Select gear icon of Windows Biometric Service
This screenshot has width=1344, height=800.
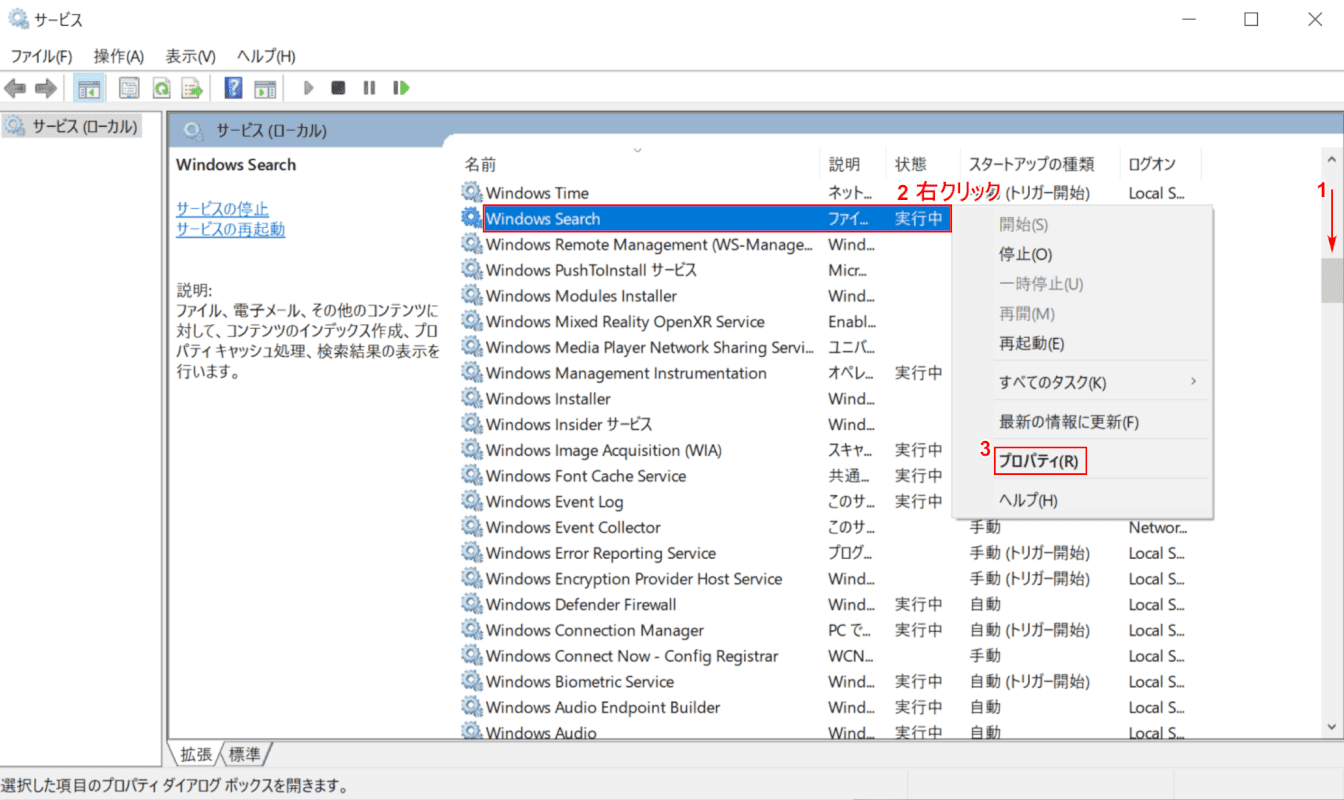point(471,681)
